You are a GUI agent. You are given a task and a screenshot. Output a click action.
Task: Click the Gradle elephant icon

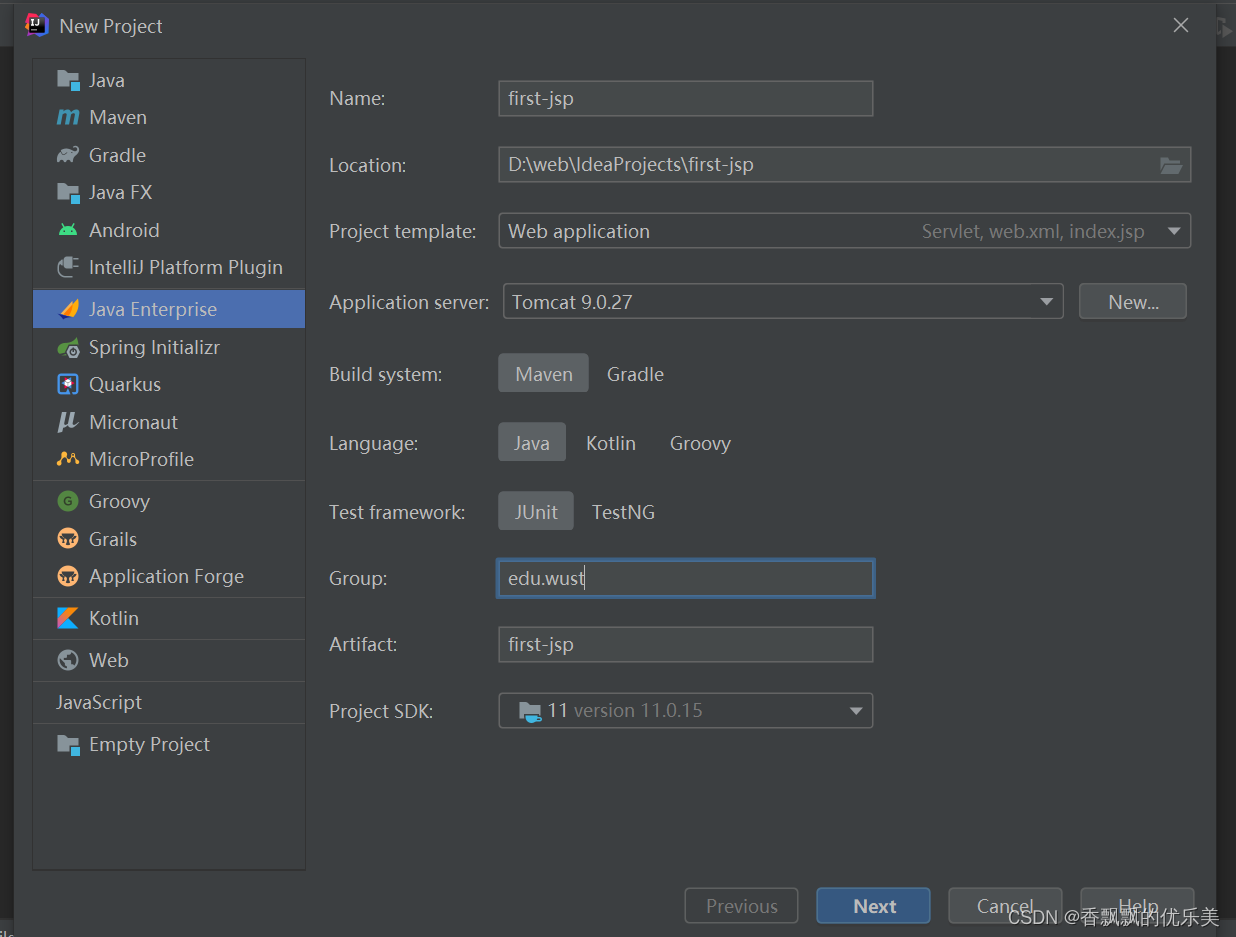(68, 155)
